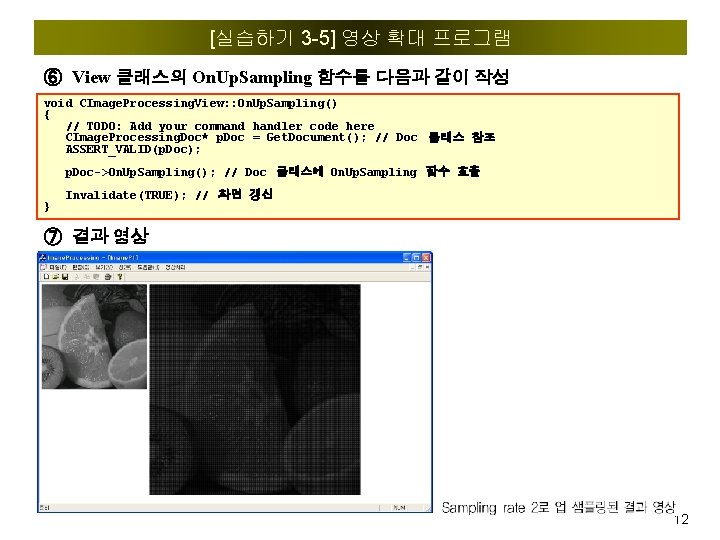Click the code line pDoc->OnUpSampling();
This screenshot has height=540, width=720.
(x=272, y=172)
